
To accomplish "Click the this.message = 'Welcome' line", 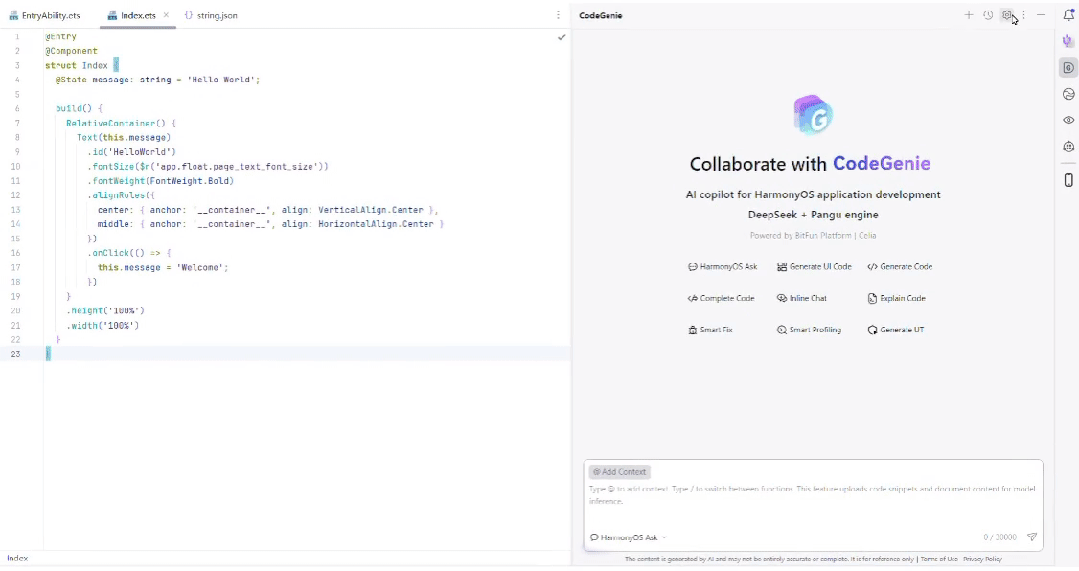I will (163, 268).
